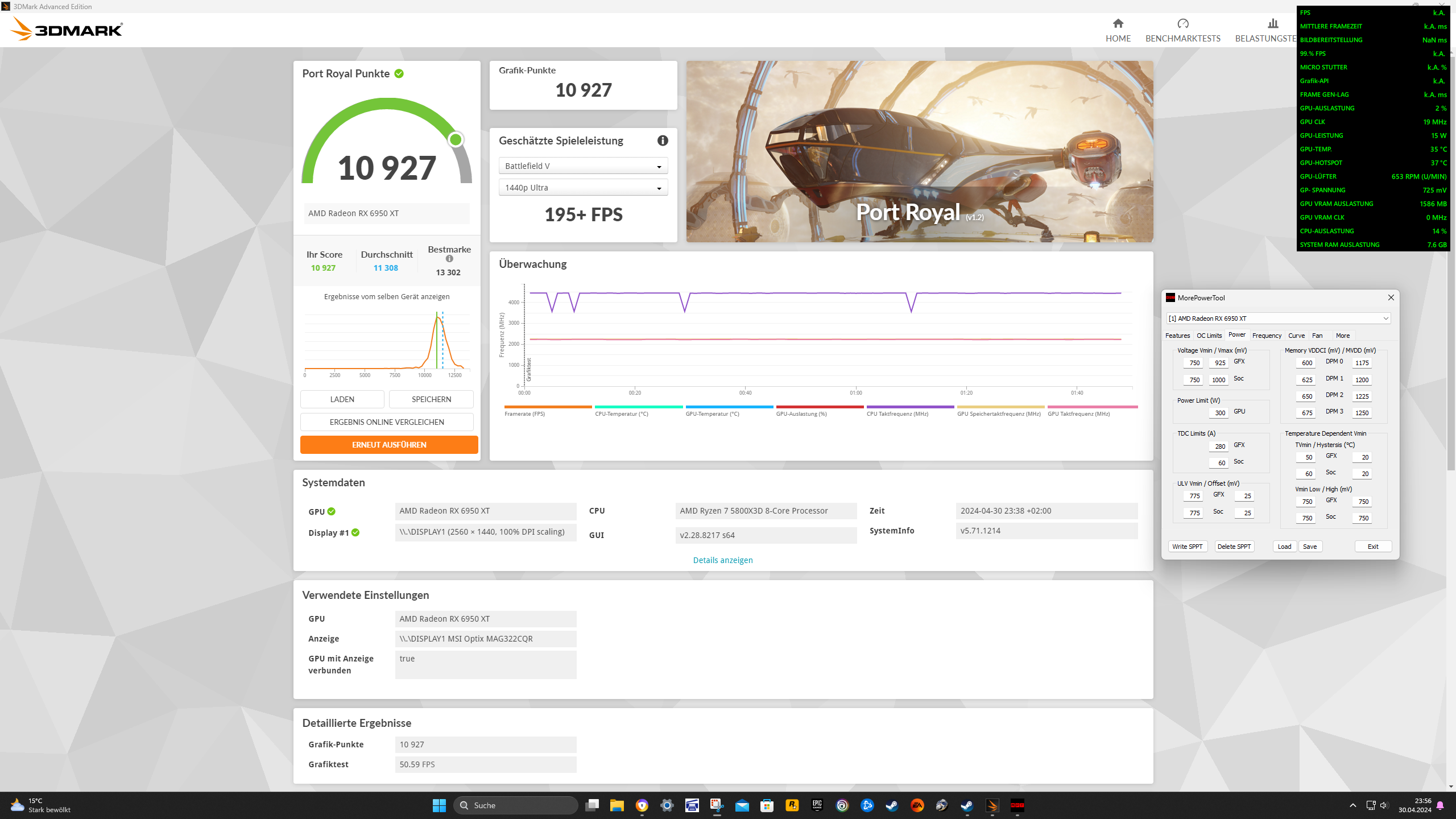Expand the 1440p Ultra resolution dropdown
1456x819 pixels.
pos(583,188)
